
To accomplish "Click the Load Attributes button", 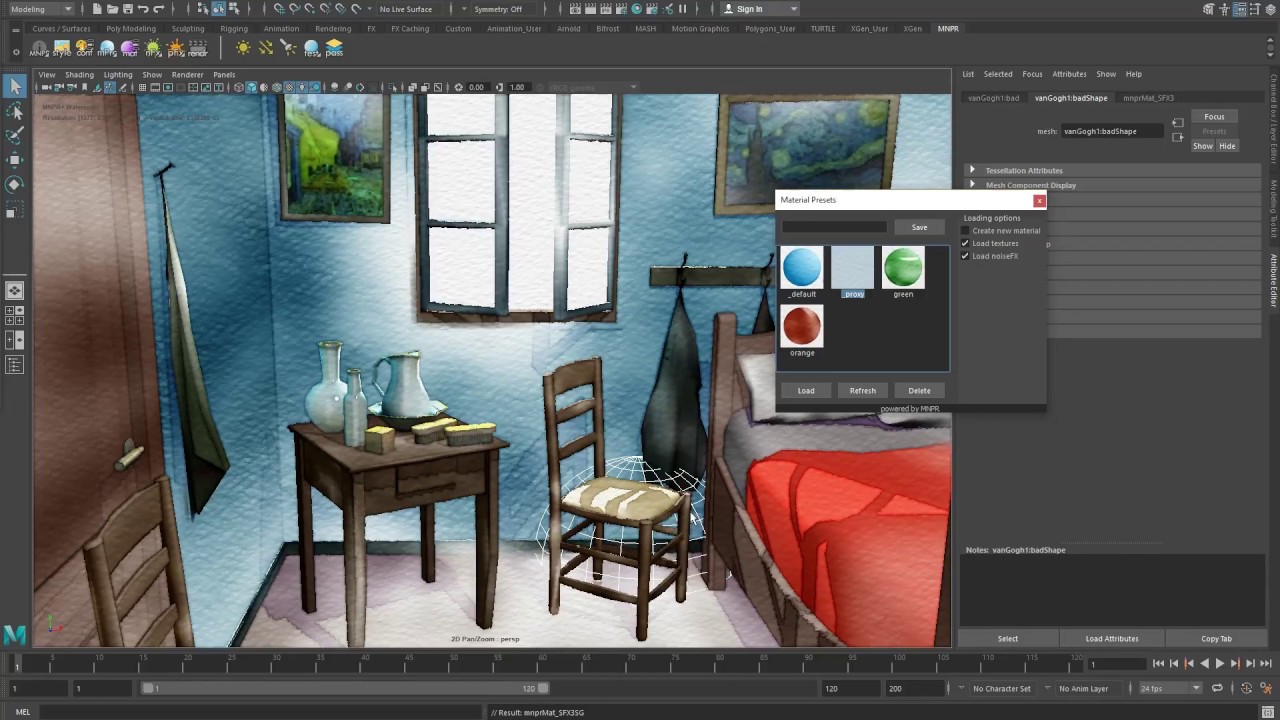I will [1112, 639].
